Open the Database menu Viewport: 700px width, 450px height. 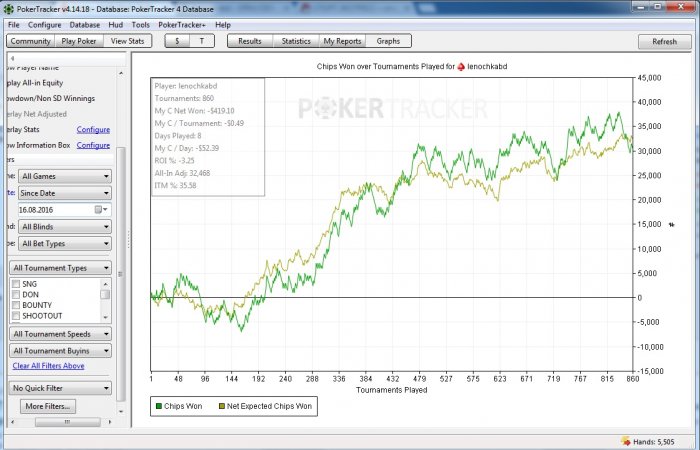click(x=85, y=25)
